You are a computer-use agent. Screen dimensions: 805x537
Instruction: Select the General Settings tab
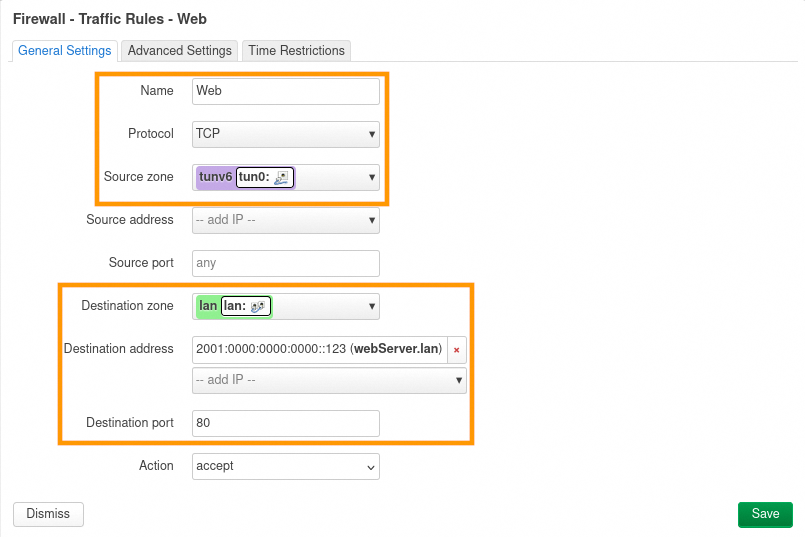pyautogui.click(x=65, y=50)
